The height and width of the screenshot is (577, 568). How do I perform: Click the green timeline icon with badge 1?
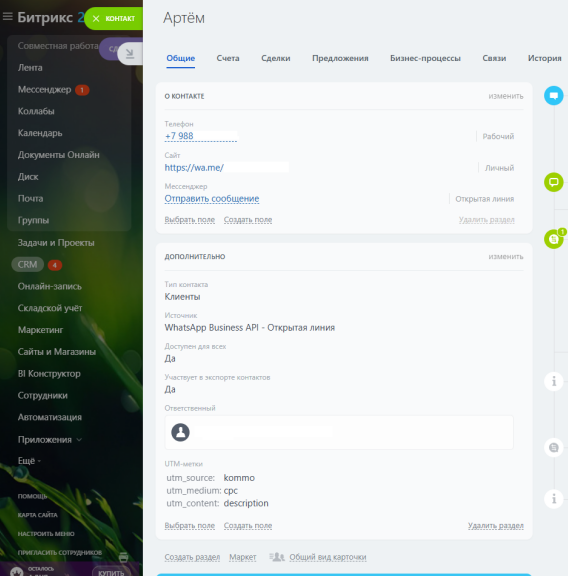554,239
